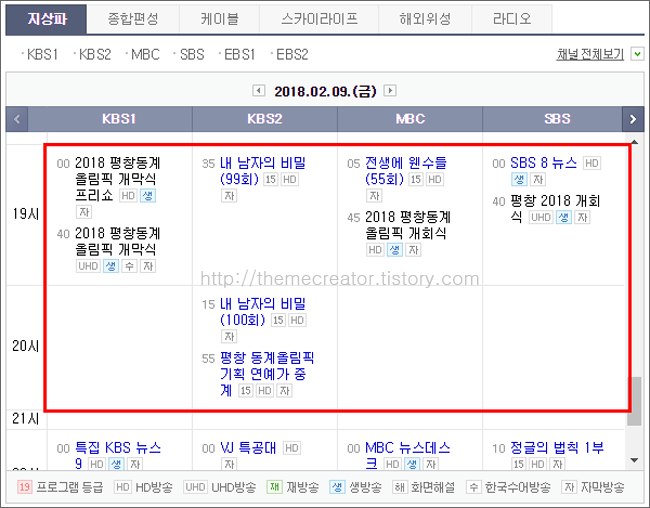The width and height of the screenshot is (650, 508).
Task: Click 15 rating badge by 전생에 웬수들
Action: 416,179
